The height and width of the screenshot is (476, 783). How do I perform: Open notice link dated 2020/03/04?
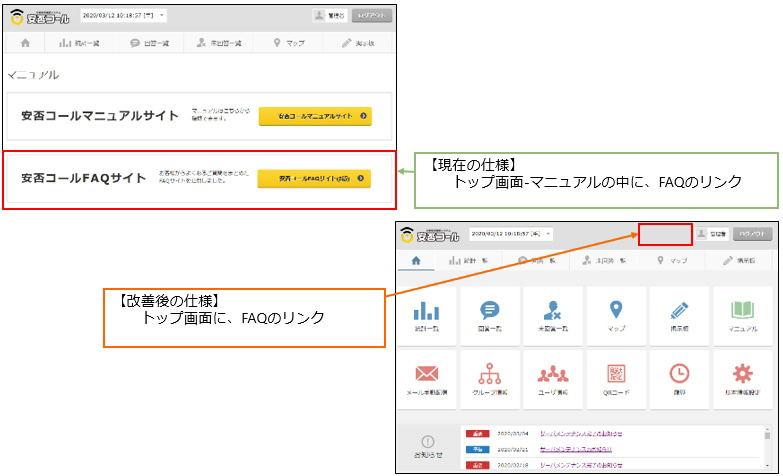click(x=581, y=434)
